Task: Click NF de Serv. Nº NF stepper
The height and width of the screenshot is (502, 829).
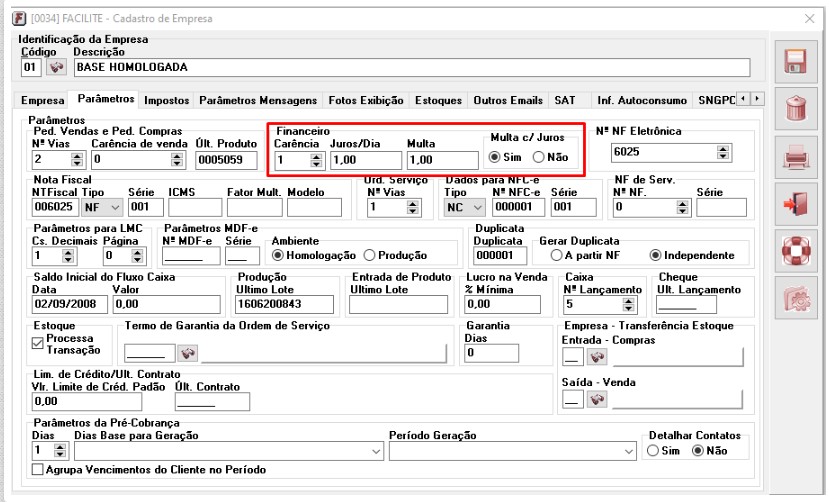Action: coord(683,207)
